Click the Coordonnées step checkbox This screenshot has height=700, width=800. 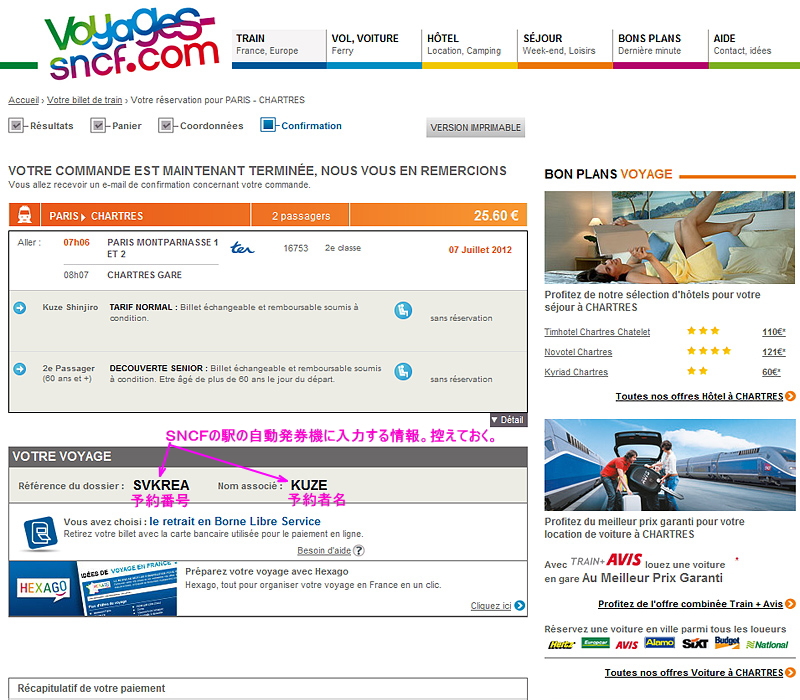165,126
